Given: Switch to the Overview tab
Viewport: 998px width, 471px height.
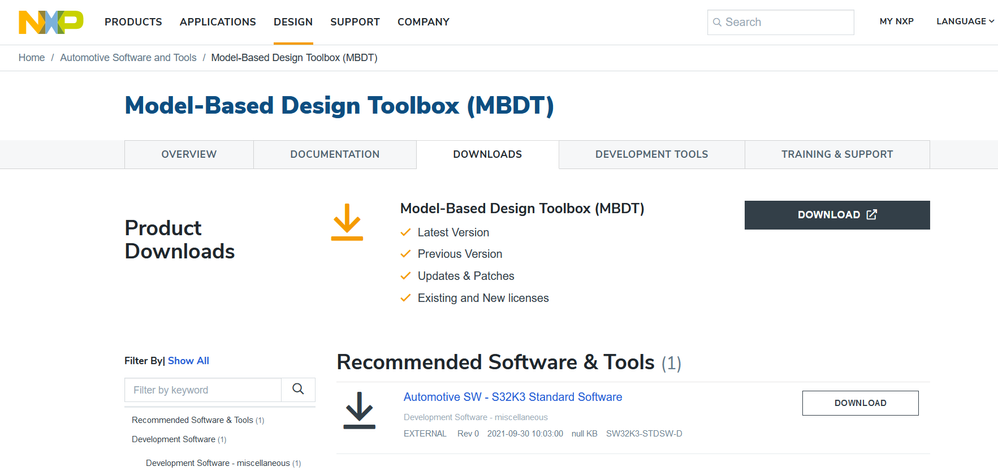Looking at the screenshot, I should pyautogui.click(x=189, y=154).
